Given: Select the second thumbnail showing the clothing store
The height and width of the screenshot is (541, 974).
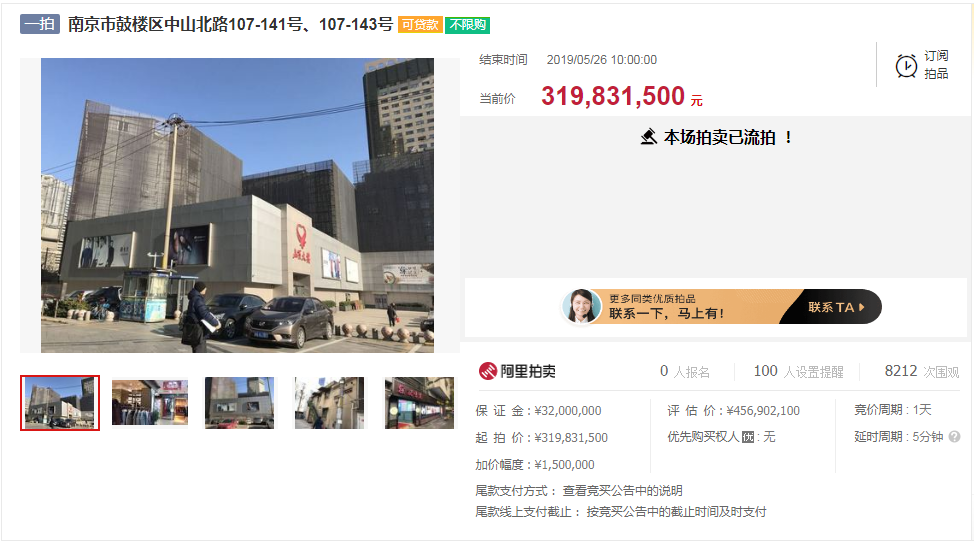Looking at the screenshot, I should click(150, 403).
